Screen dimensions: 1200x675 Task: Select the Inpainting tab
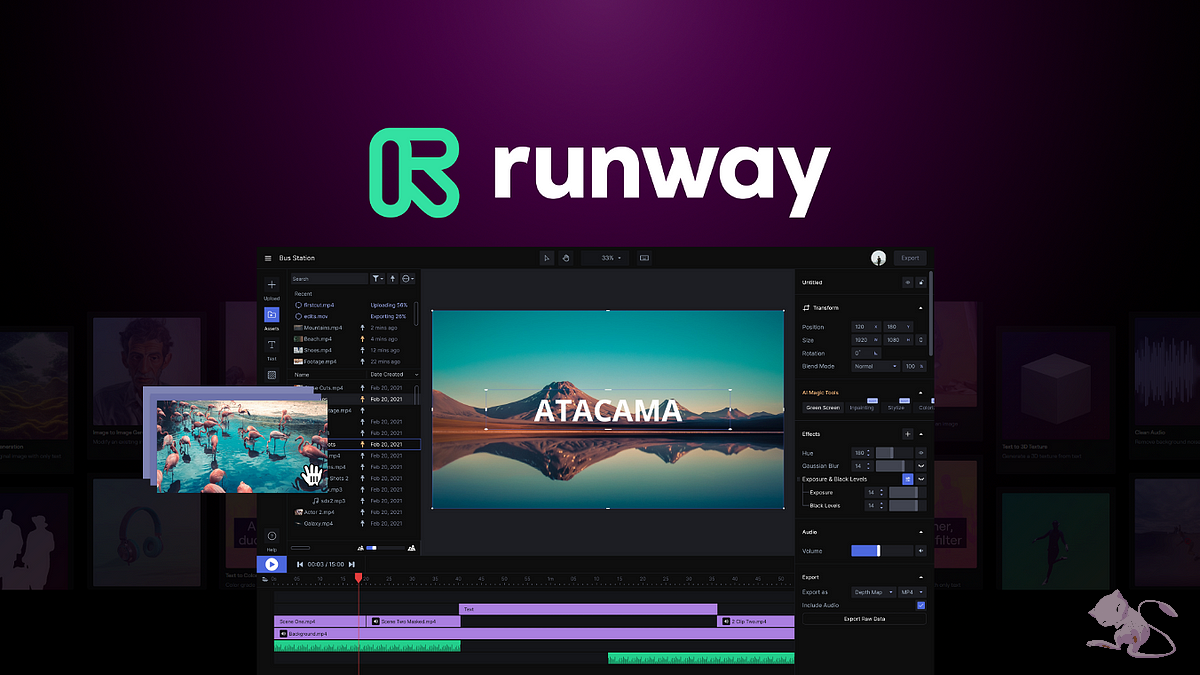point(861,407)
